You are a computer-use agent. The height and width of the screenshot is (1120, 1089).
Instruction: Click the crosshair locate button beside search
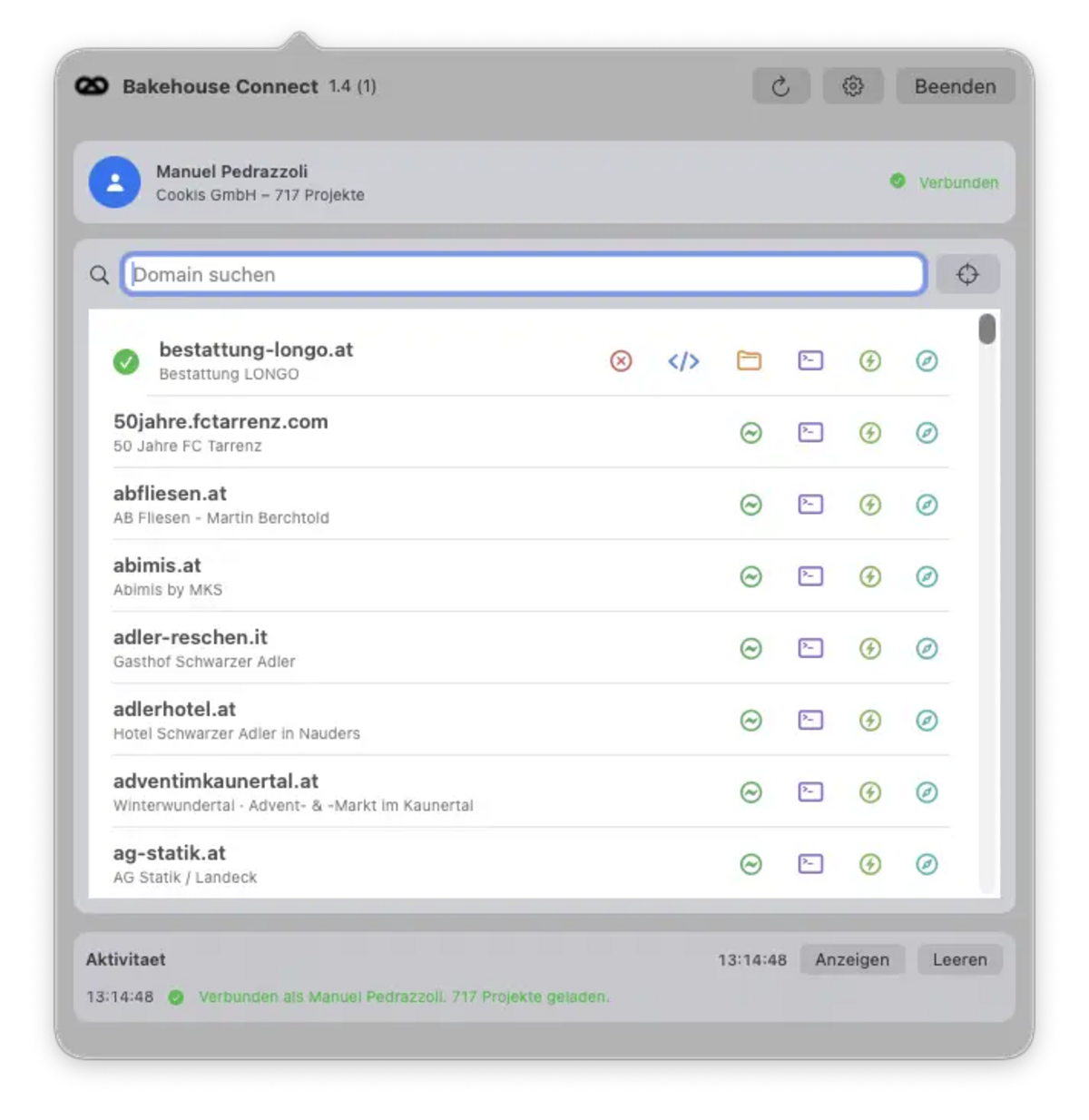click(967, 274)
